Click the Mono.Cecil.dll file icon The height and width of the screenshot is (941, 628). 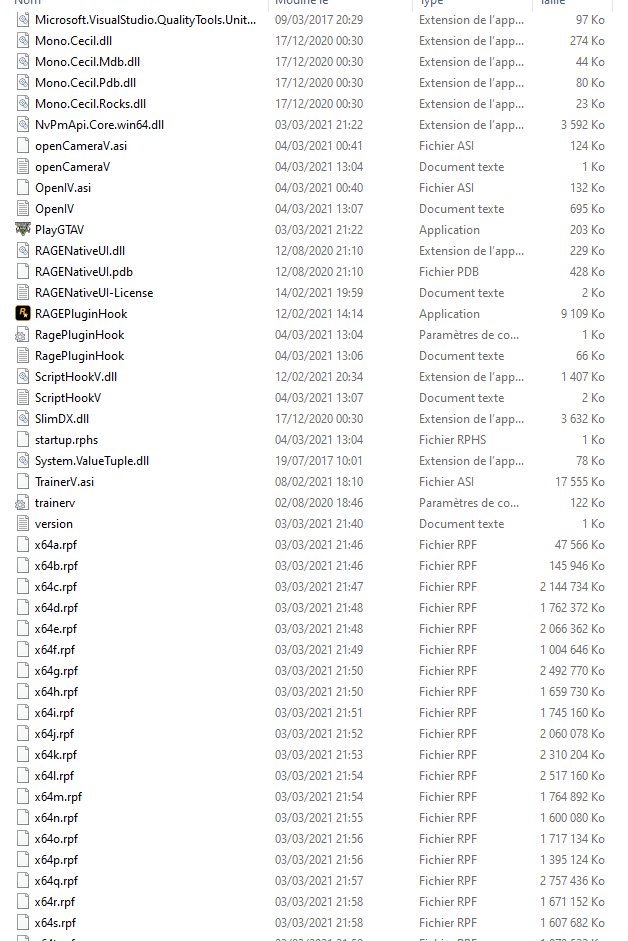coord(23,41)
